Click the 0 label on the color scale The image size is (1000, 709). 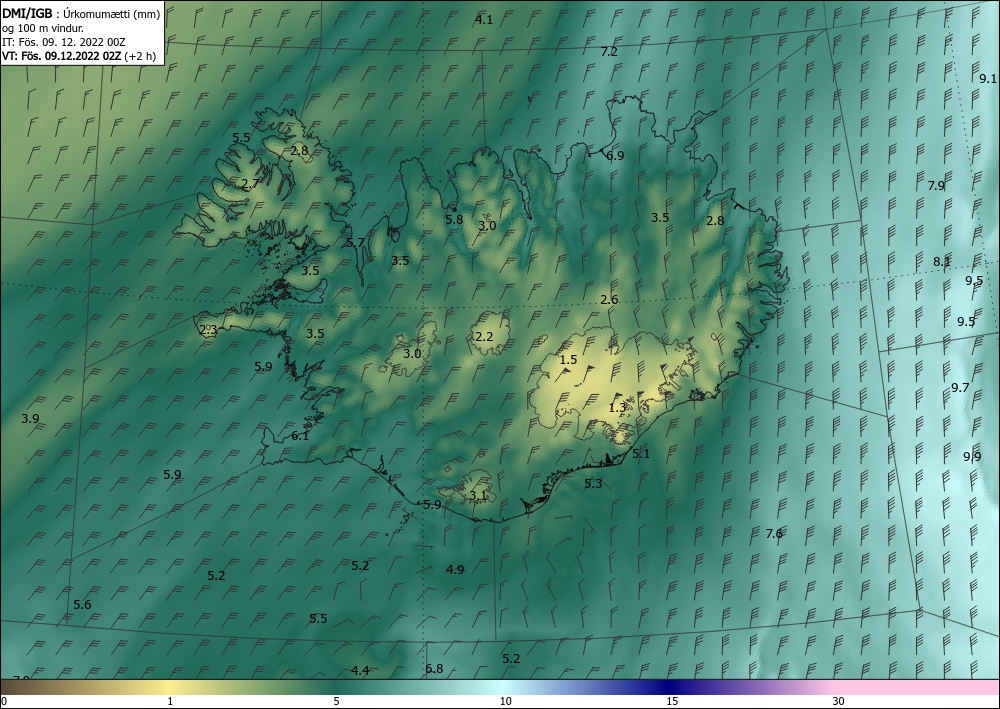point(4,702)
